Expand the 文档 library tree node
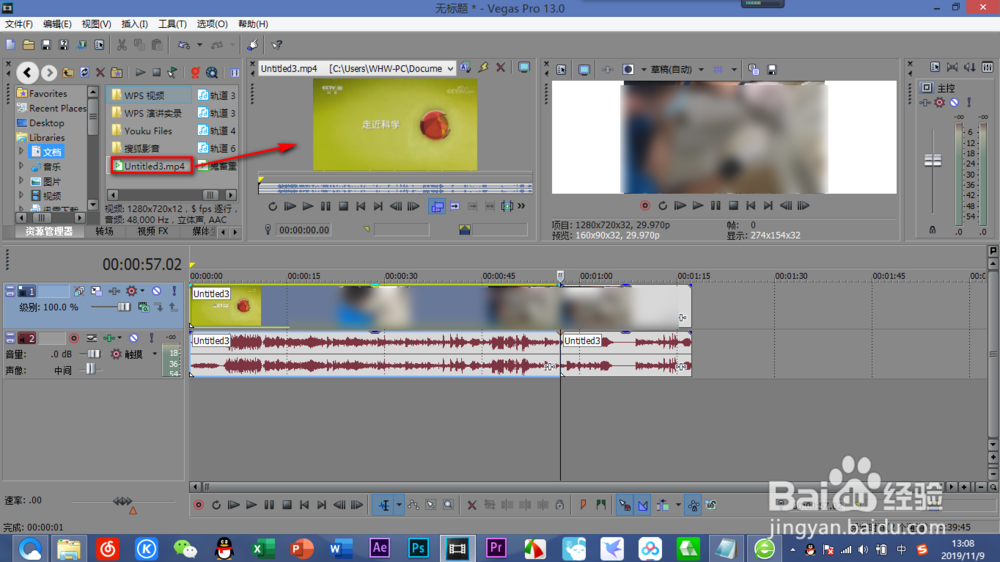The width and height of the screenshot is (1000, 562). tap(21, 152)
